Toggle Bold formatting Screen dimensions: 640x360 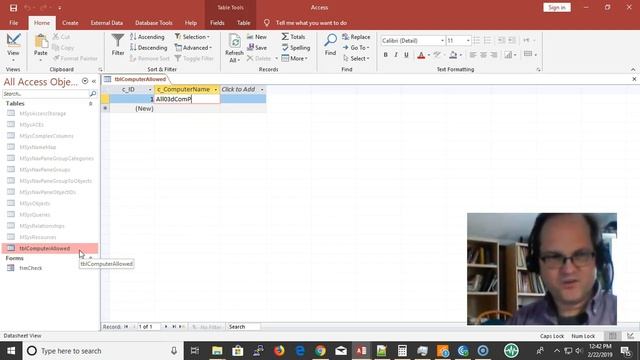click(x=385, y=55)
